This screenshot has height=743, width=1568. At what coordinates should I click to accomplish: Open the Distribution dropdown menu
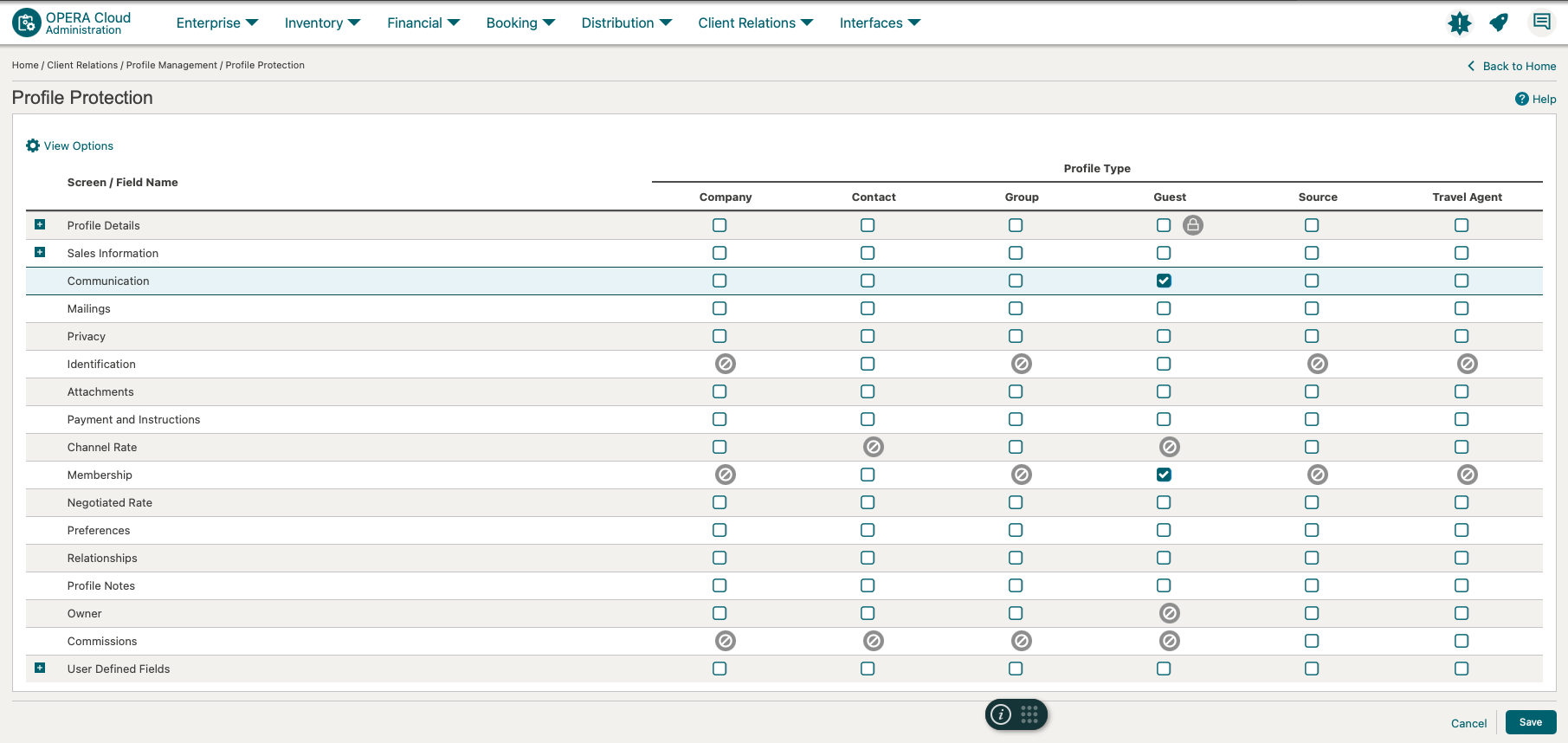(x=626, y=23)
